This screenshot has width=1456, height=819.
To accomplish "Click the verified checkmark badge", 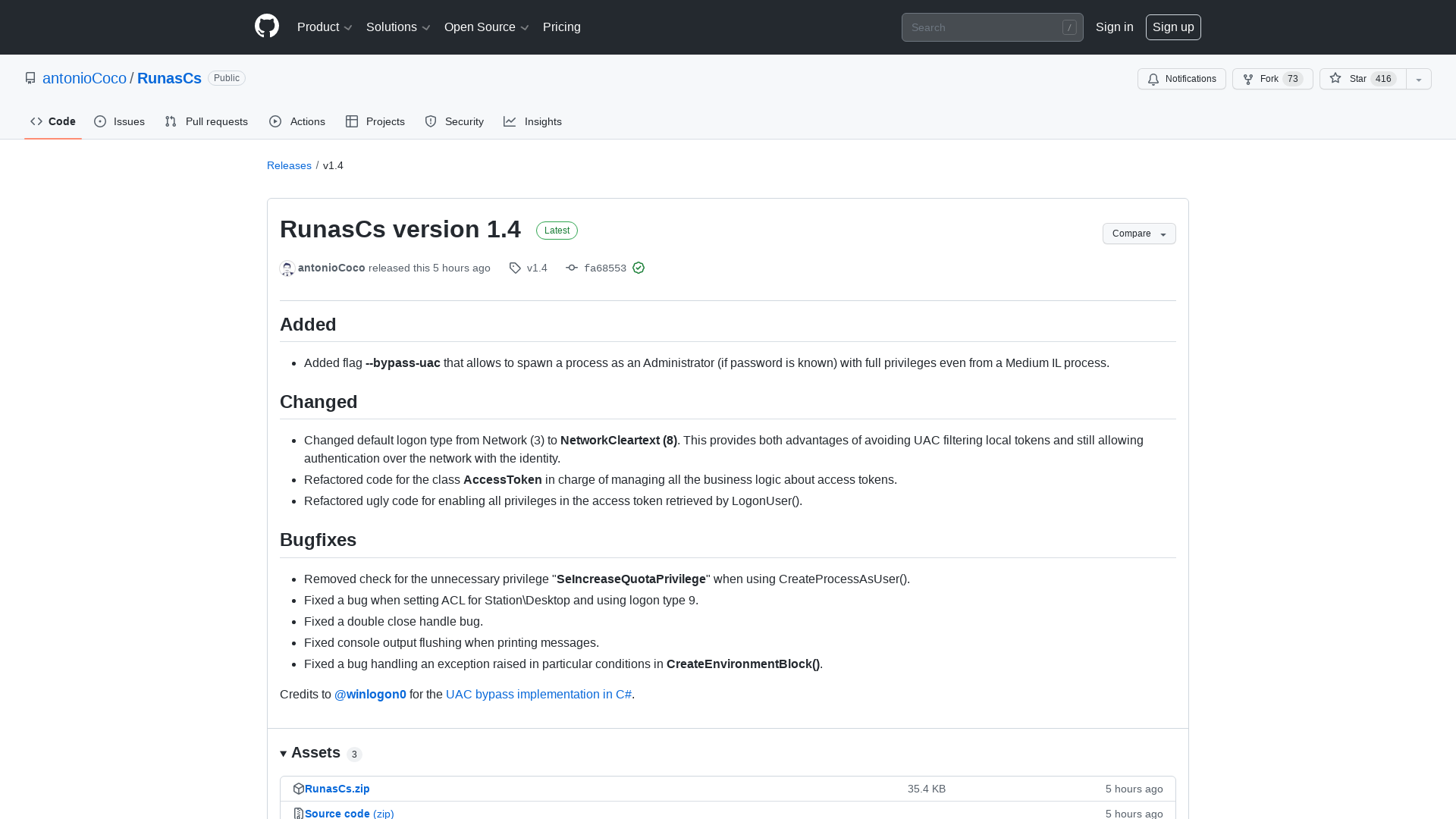I will (x=639, y=268).
